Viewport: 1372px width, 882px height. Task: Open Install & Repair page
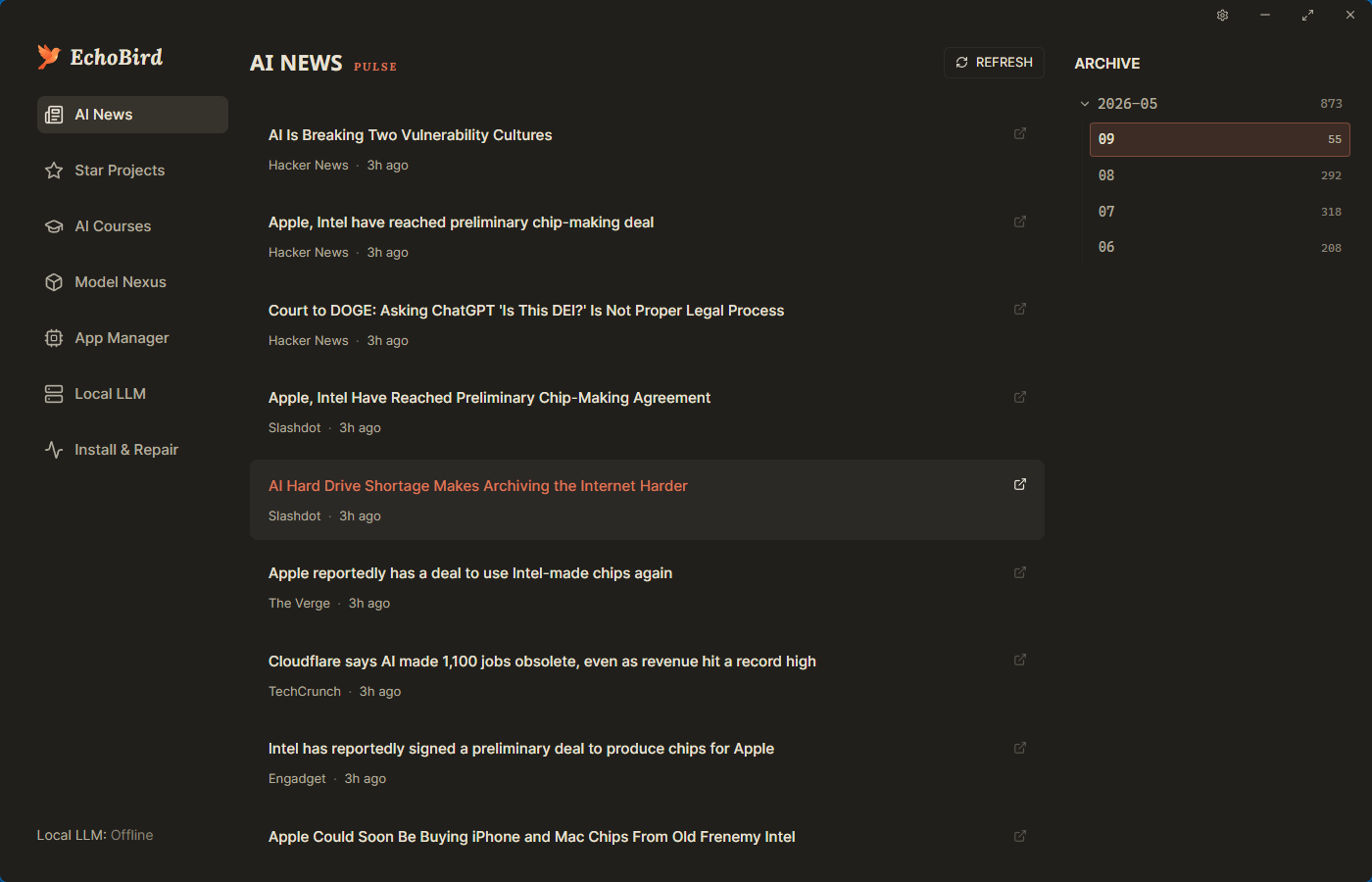click(x=132, y=450)
